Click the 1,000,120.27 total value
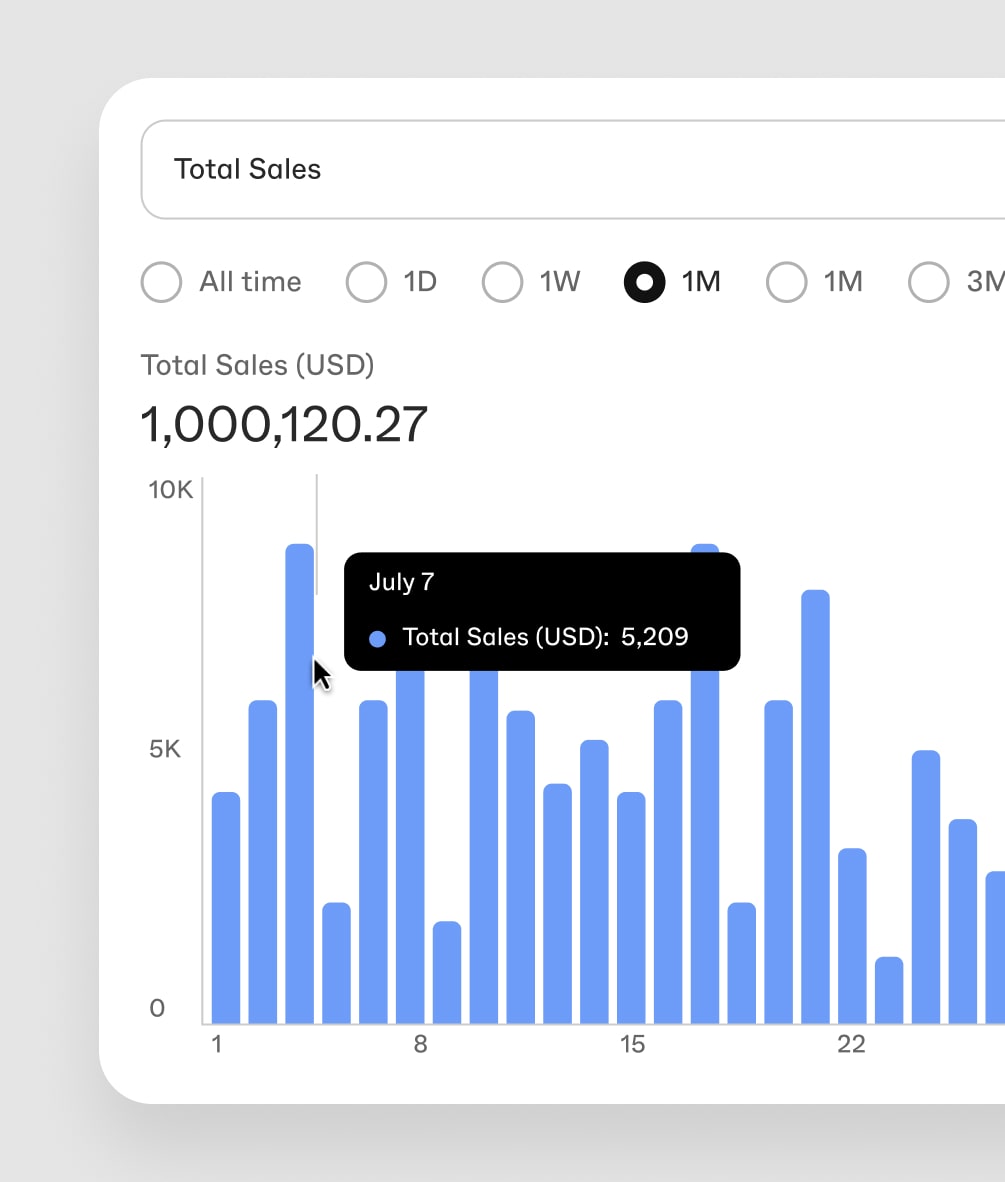 (284, 424)
